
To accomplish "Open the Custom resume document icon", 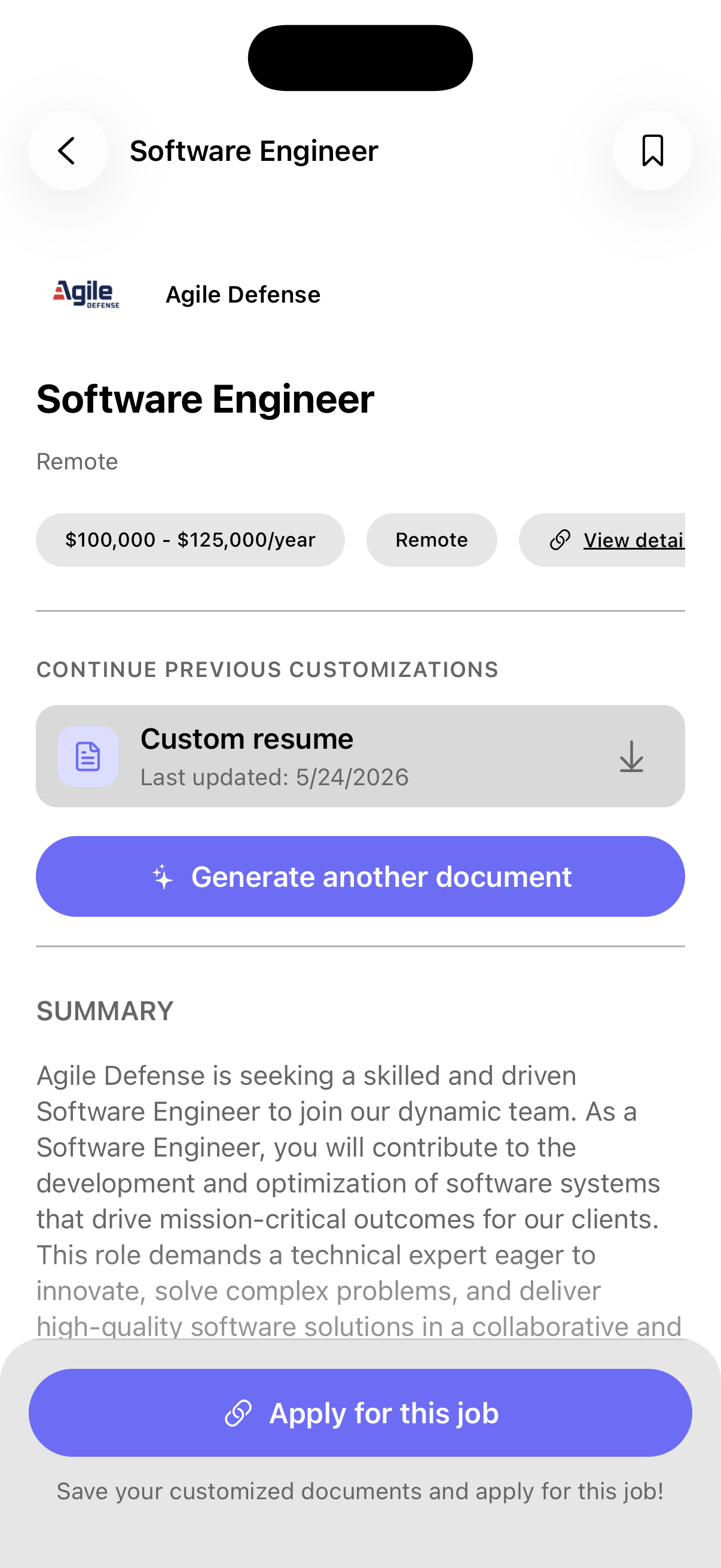I will pyautogui.click(x=88, y=756).
